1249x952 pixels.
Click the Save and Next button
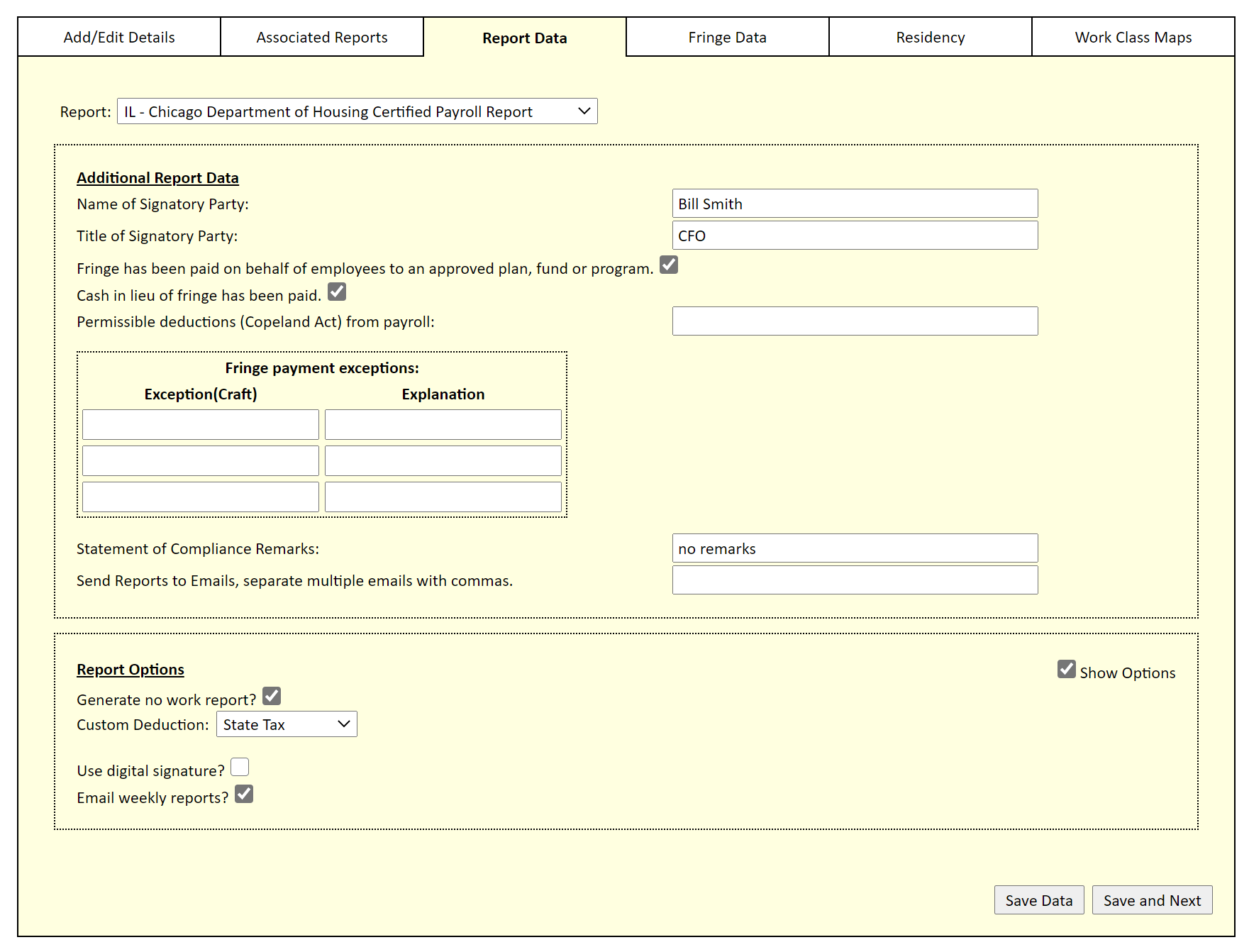click(1152, 900)
